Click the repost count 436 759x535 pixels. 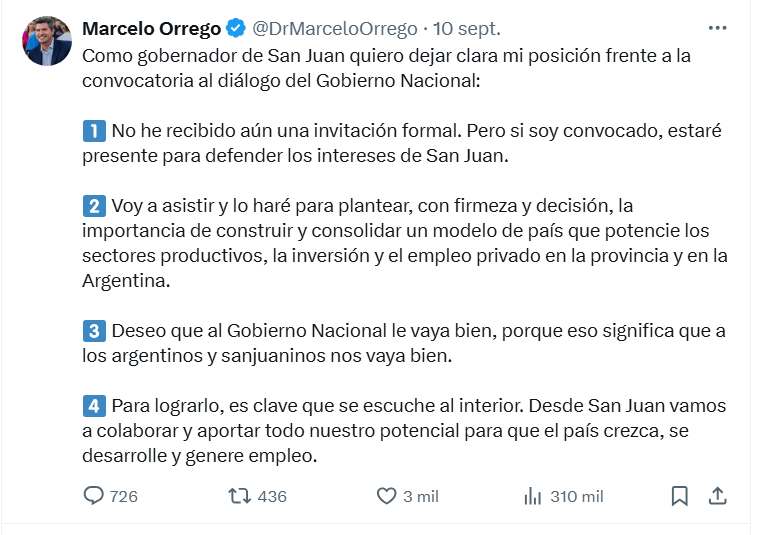tap(272, 496)
